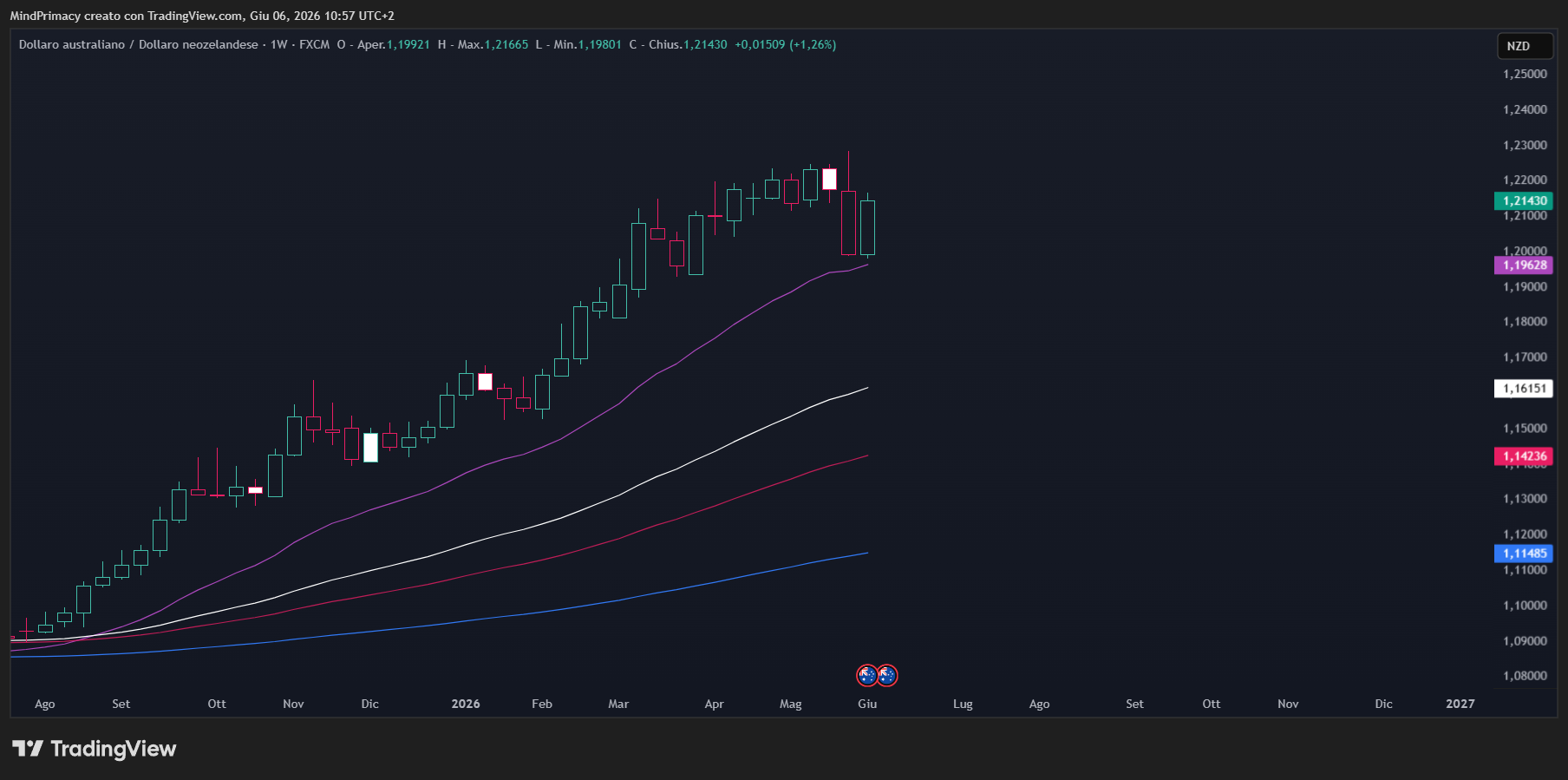Click the white 1,16151 moving average label
This screenshot has height=780, width=1568.
[1524, 389]
